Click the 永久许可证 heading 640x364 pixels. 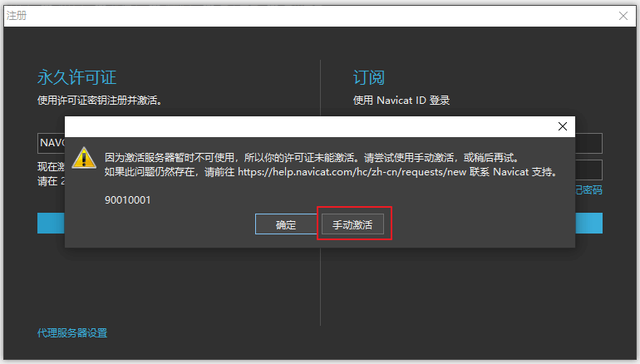point(77,77)
